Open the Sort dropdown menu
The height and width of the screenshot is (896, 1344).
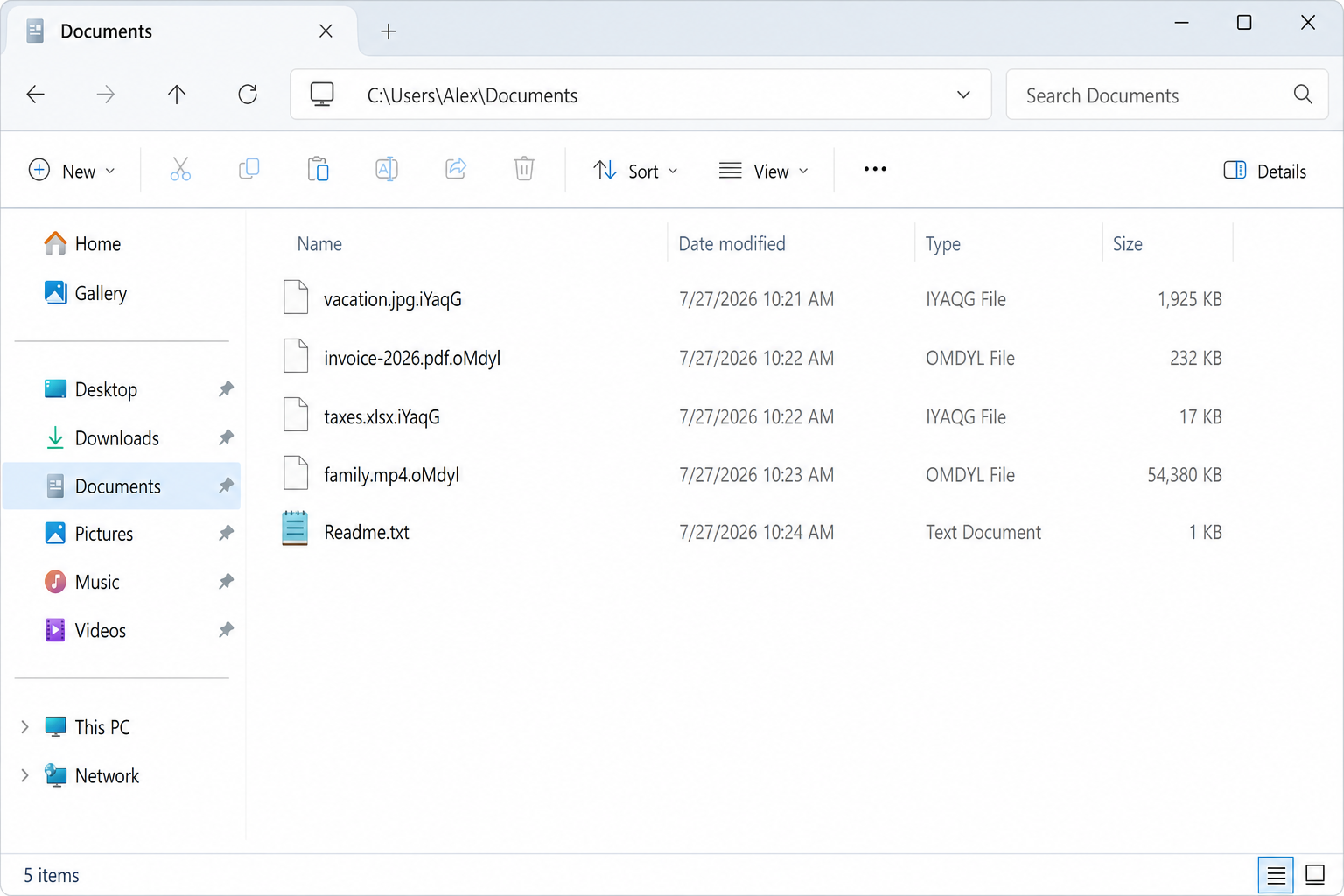(635, 171)
